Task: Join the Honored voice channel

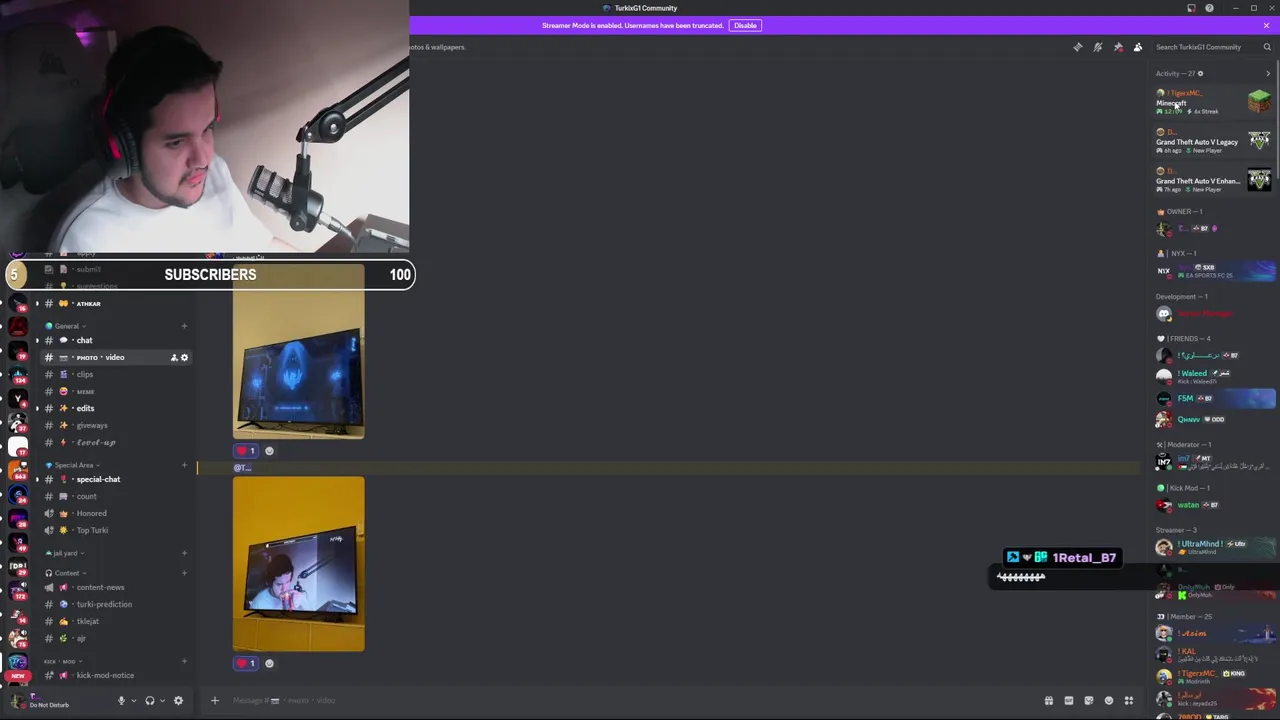Action: (x=115, y=513)
